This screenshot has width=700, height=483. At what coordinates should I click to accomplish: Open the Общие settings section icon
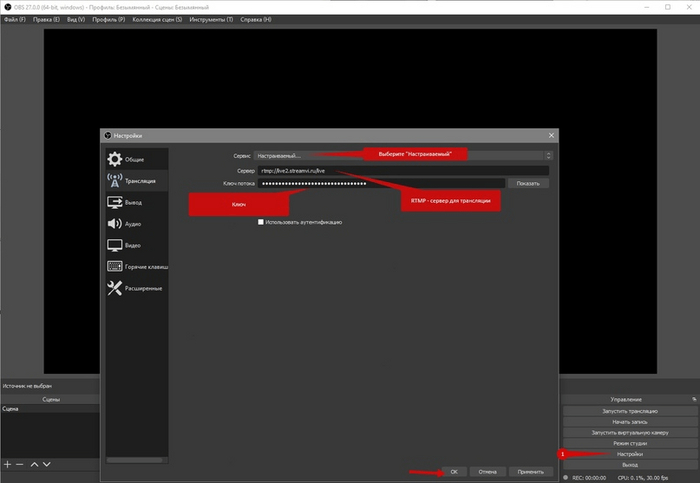(115, 159)
